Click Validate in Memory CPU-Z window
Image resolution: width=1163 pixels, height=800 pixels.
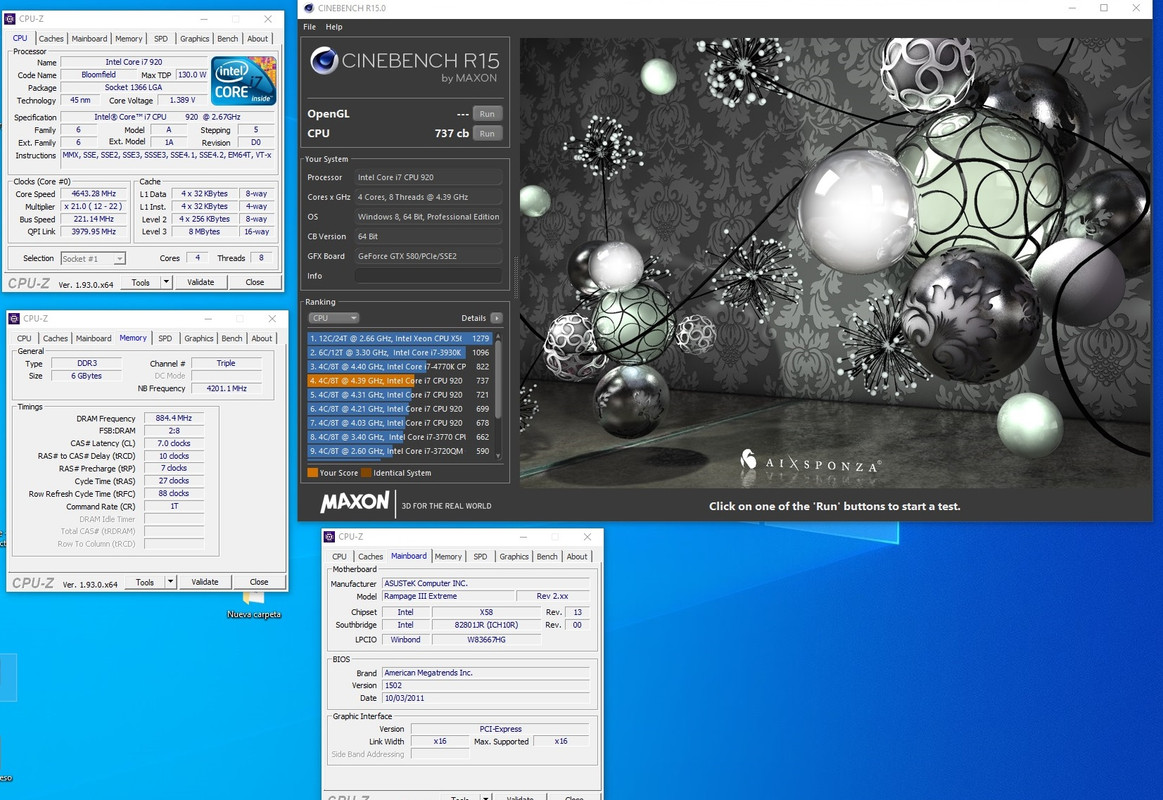(205, 582)
